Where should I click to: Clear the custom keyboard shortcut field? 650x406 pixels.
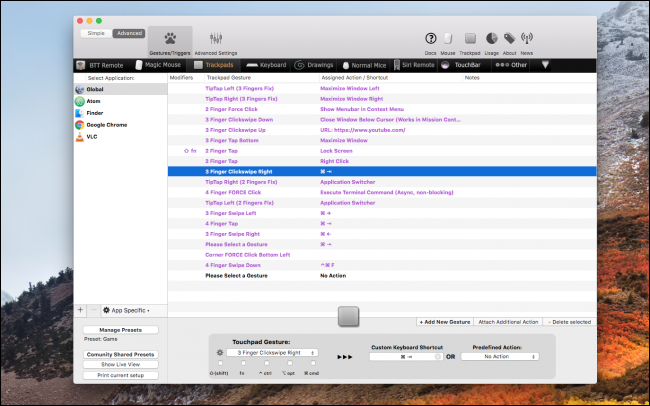coord(438,357)
